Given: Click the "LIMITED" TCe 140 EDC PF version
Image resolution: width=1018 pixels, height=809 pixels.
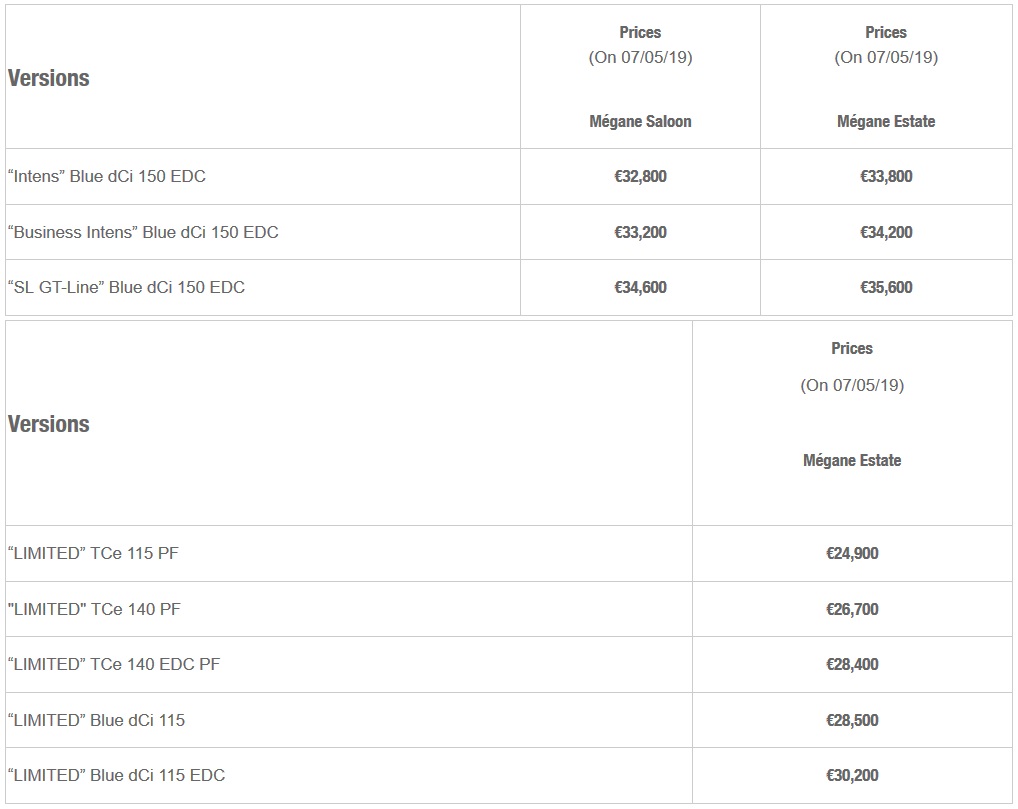Looking at the screenshot, I should [x=114, y=664].
